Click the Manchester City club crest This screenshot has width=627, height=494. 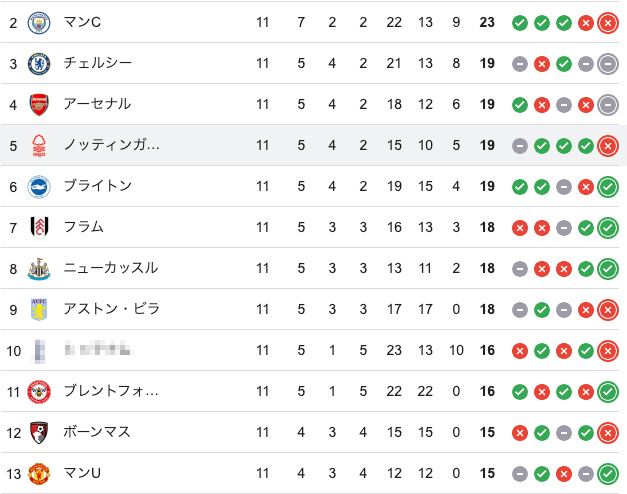[39, 23]
